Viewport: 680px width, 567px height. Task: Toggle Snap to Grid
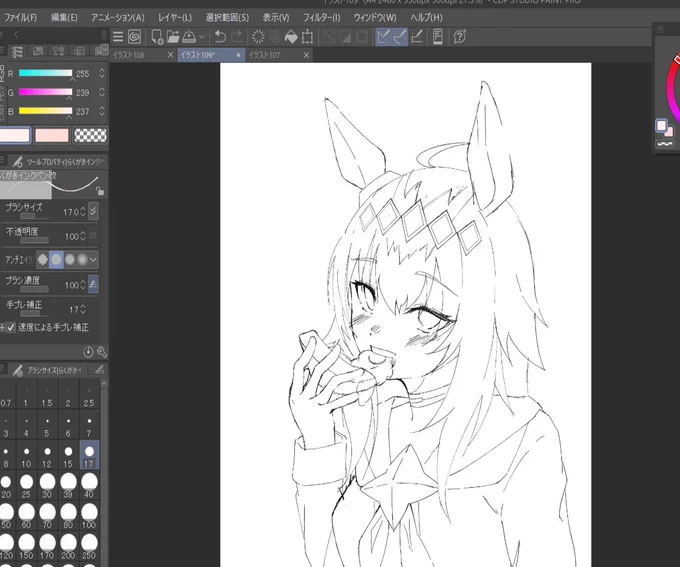417,37
